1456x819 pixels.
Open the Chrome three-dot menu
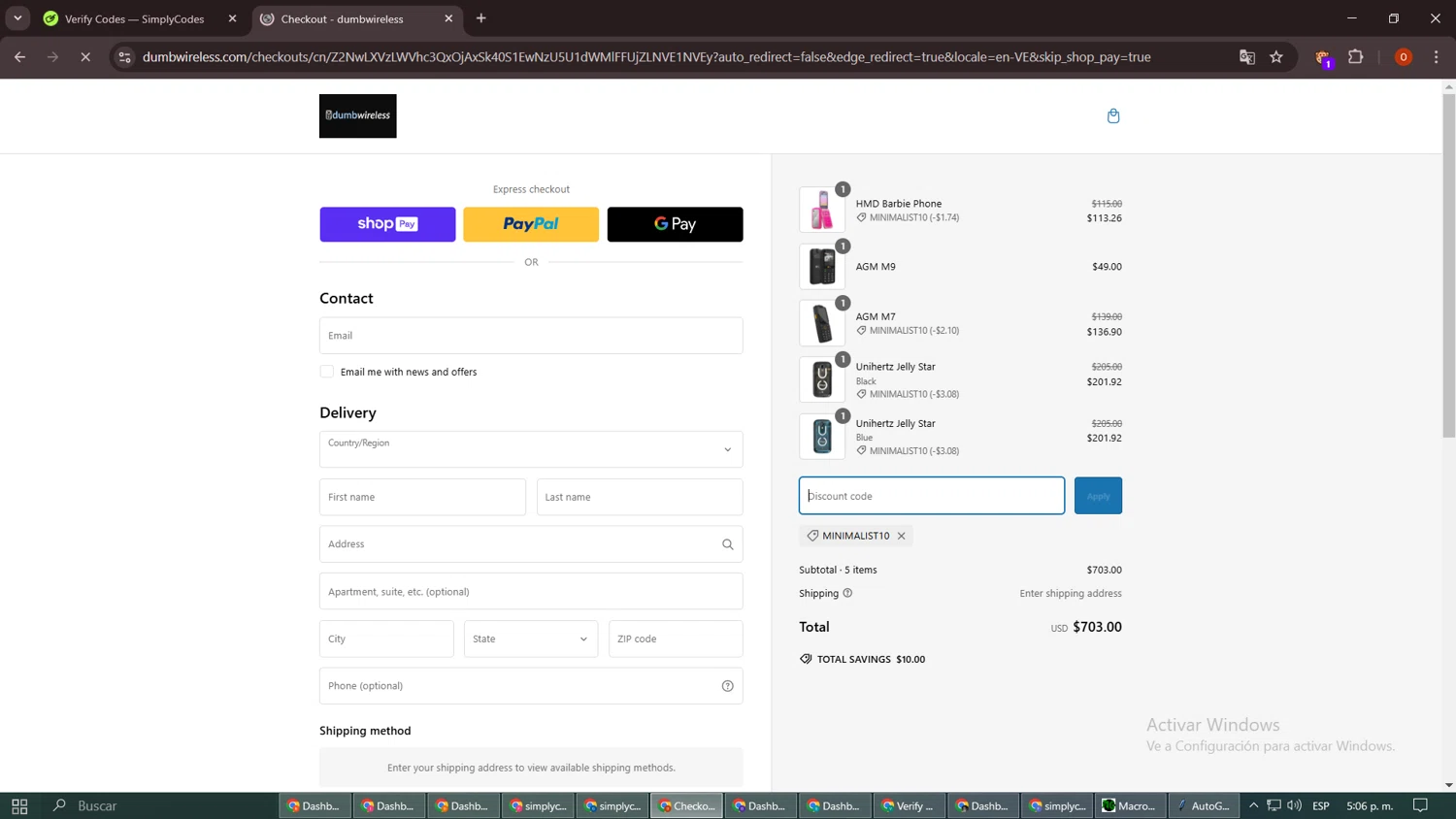tap(1437, 57)
